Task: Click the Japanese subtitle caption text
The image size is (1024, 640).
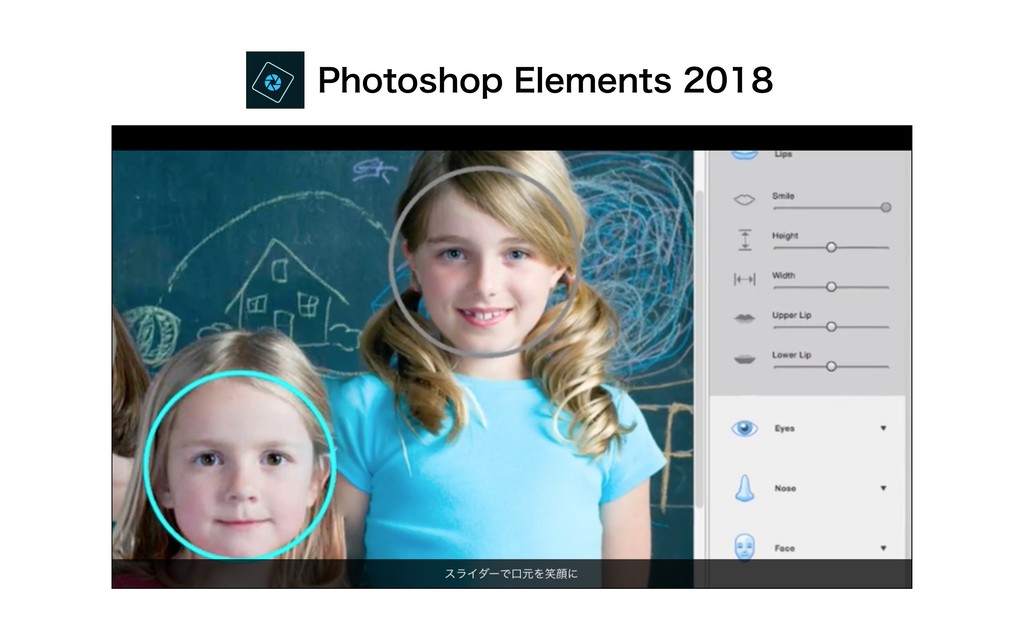Action: point(511,574)
